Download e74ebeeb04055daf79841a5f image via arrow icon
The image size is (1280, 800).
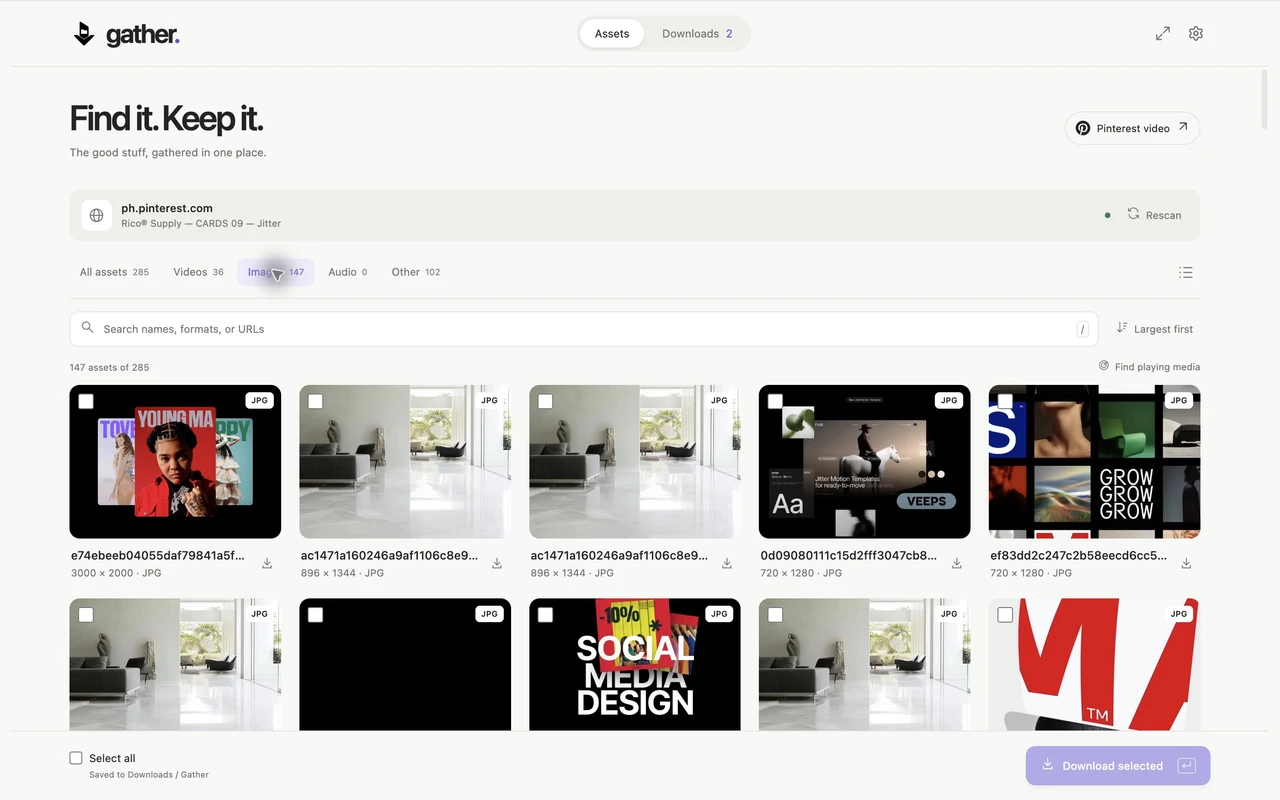click(267, 564)
